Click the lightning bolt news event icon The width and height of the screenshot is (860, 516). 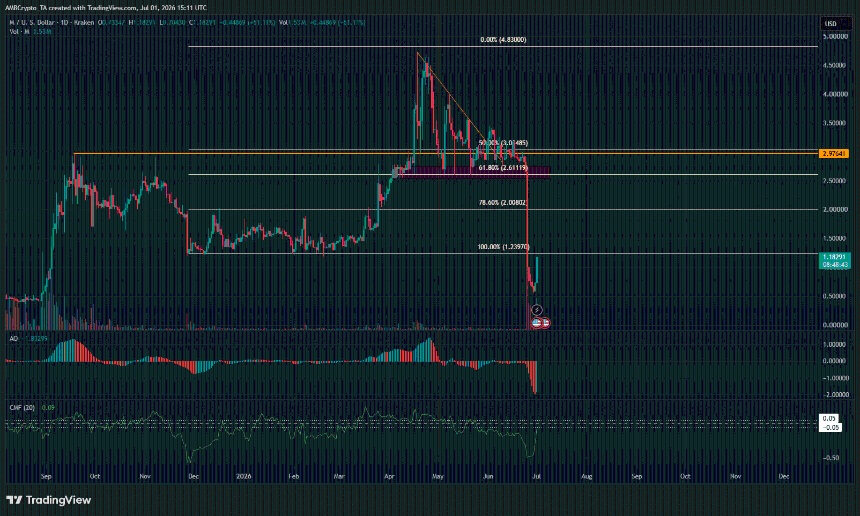(536, 310)
